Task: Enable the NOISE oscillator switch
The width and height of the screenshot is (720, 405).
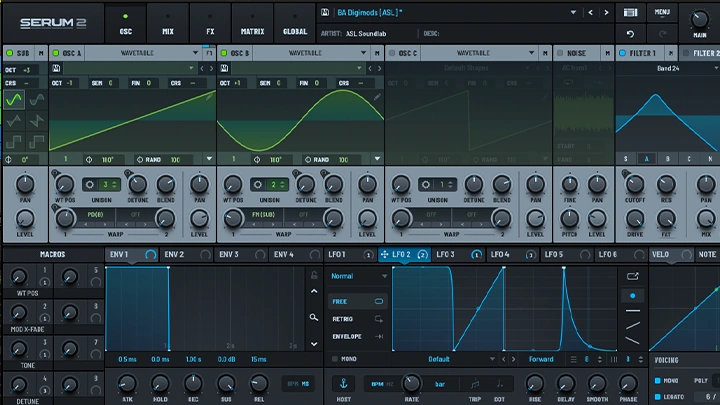Action: click(560, 53)
